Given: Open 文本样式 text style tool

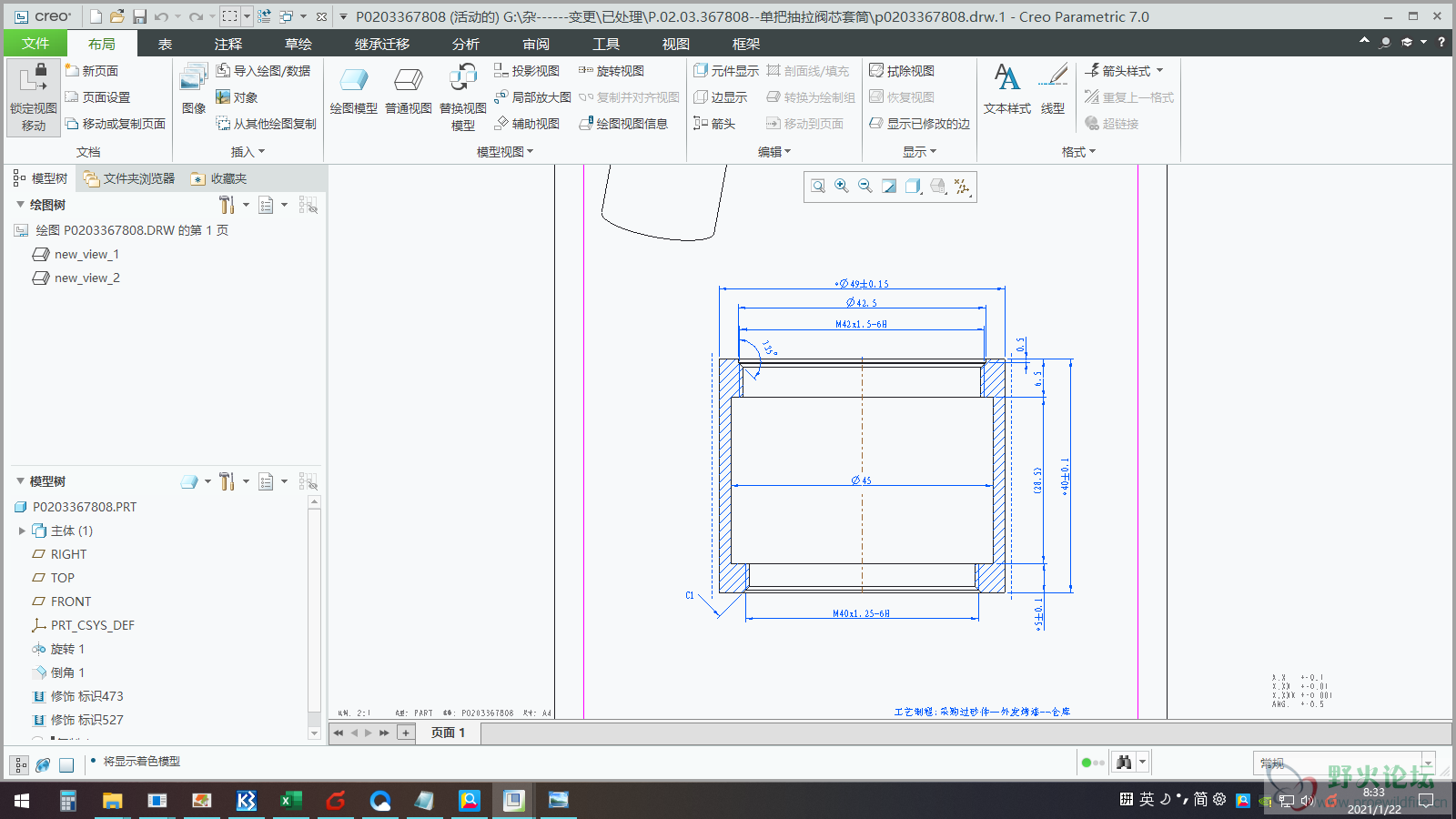Looking at the screenshot, I should [1007, 89].
